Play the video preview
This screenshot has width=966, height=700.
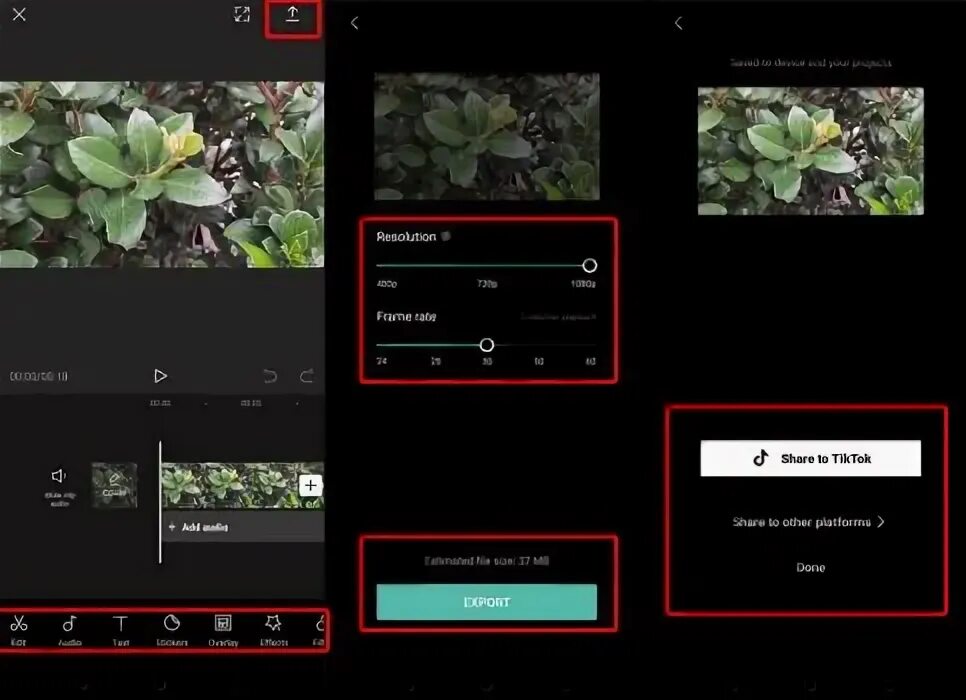[x=160, y=375]
